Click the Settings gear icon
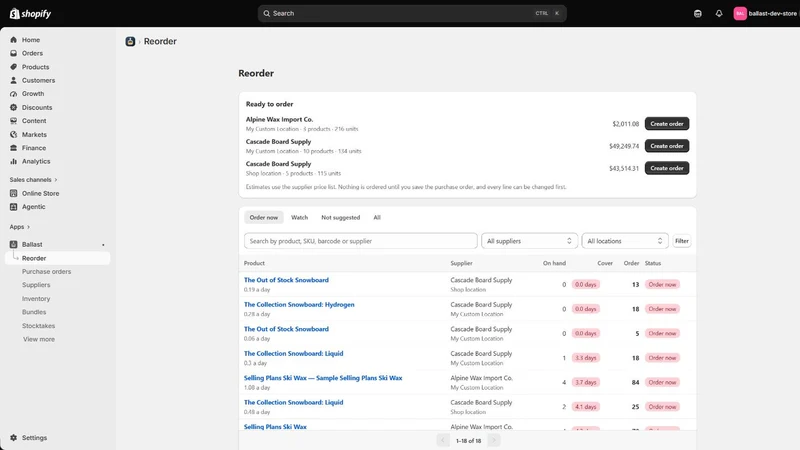Image resolution: width=800 pixels, height=450 pixels. (14, 438)
